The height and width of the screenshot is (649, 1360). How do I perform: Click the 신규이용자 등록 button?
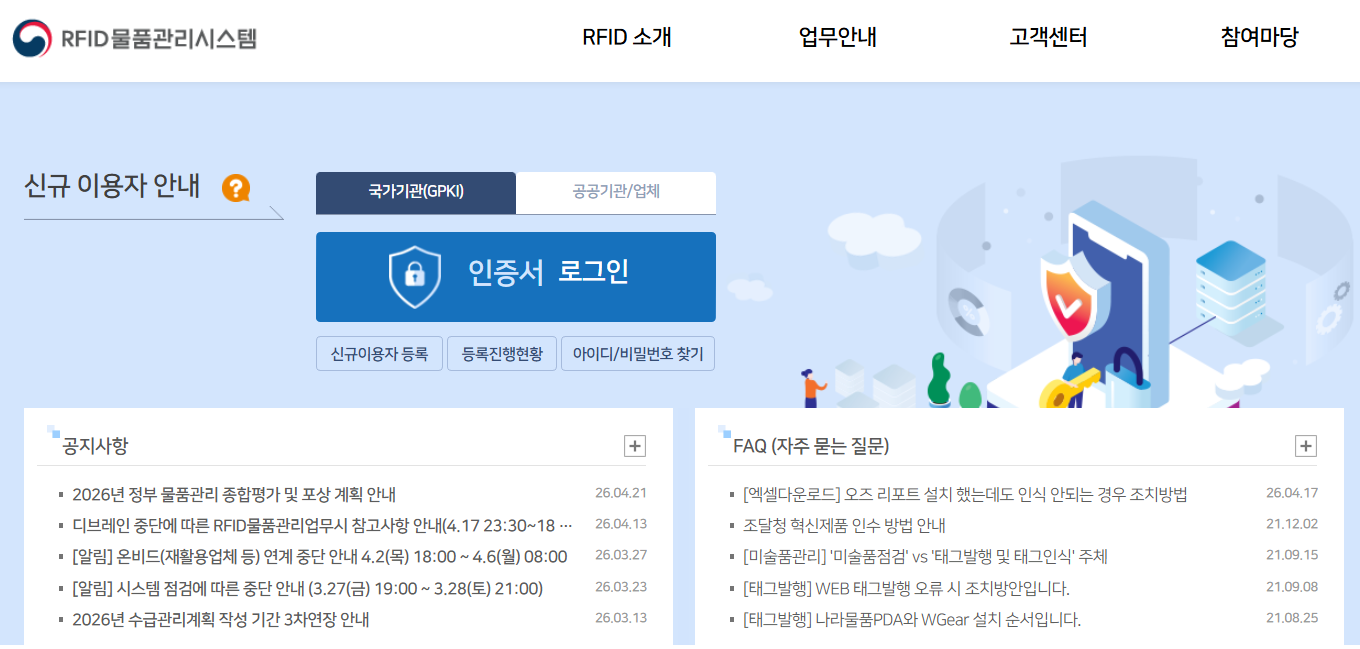point(379,354)
